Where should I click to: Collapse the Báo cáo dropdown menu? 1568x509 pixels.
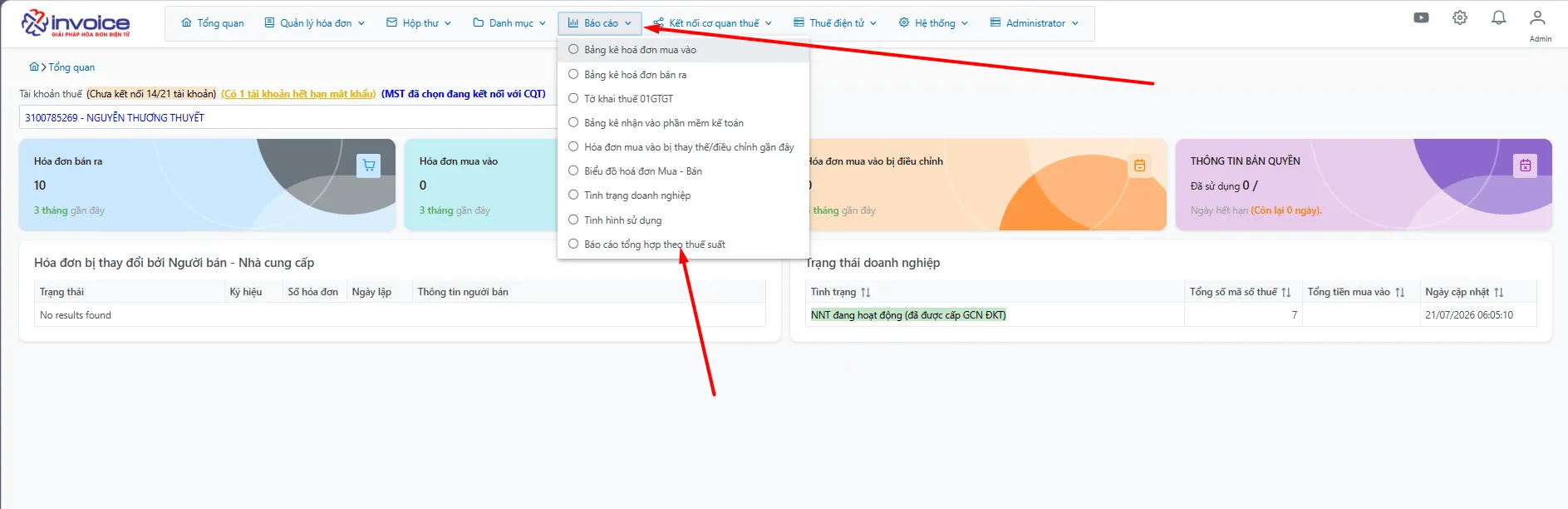click(600, 23)
